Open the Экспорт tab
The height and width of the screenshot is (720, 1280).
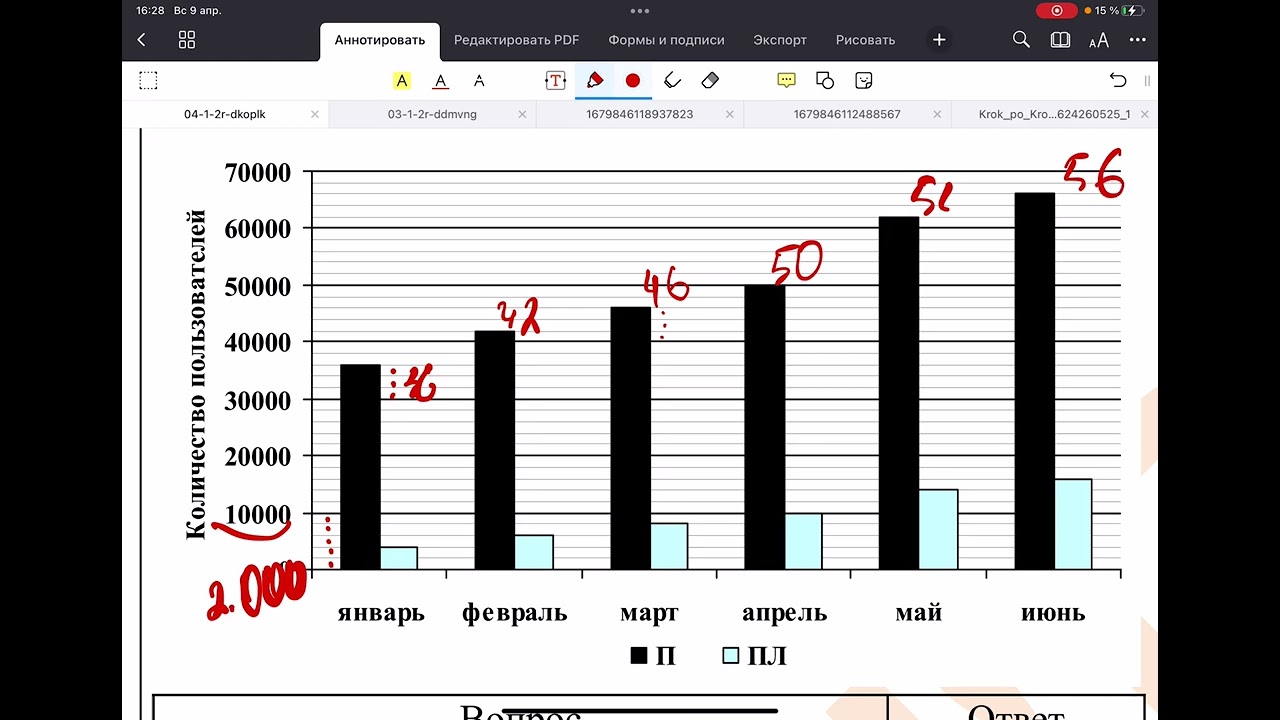point(780,40)
